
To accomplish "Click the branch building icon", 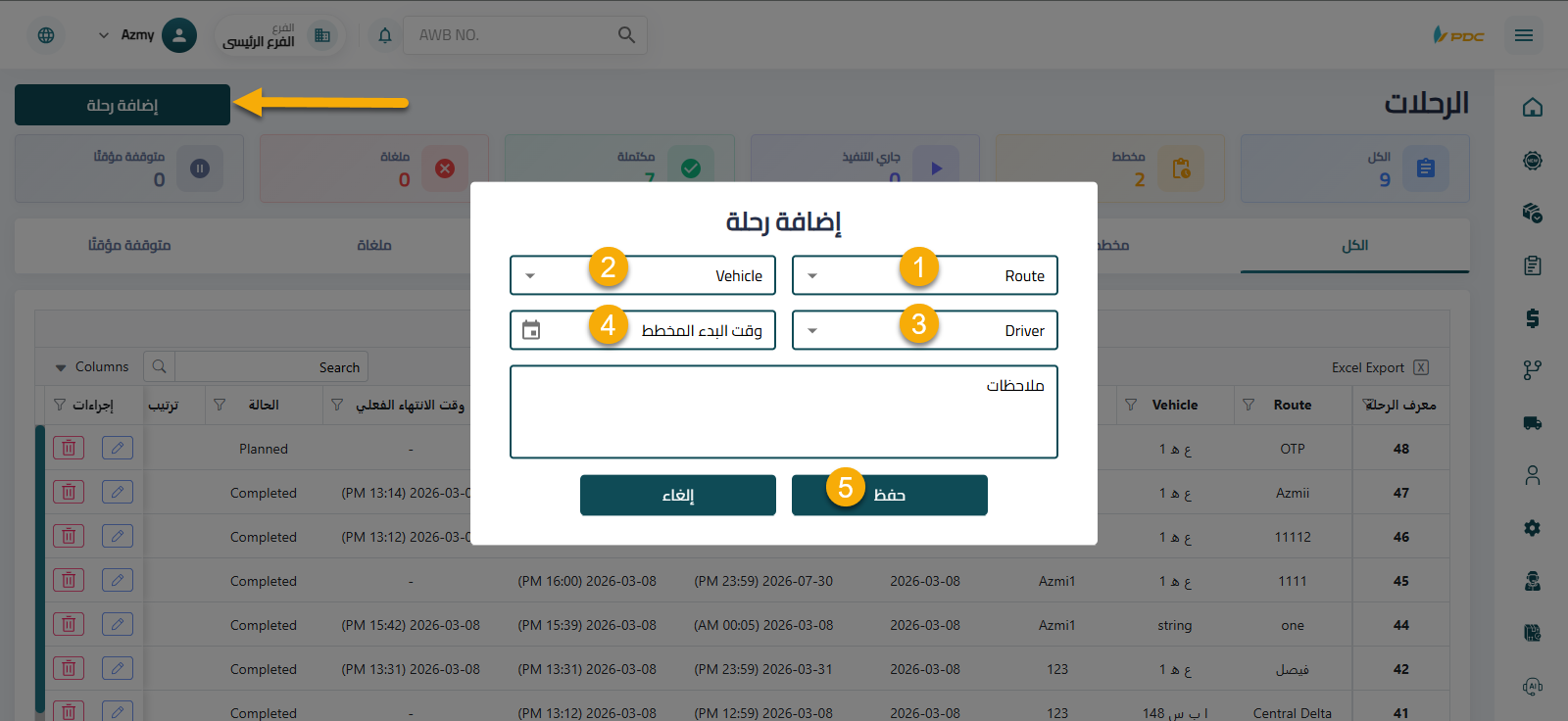I will (322, 36).
